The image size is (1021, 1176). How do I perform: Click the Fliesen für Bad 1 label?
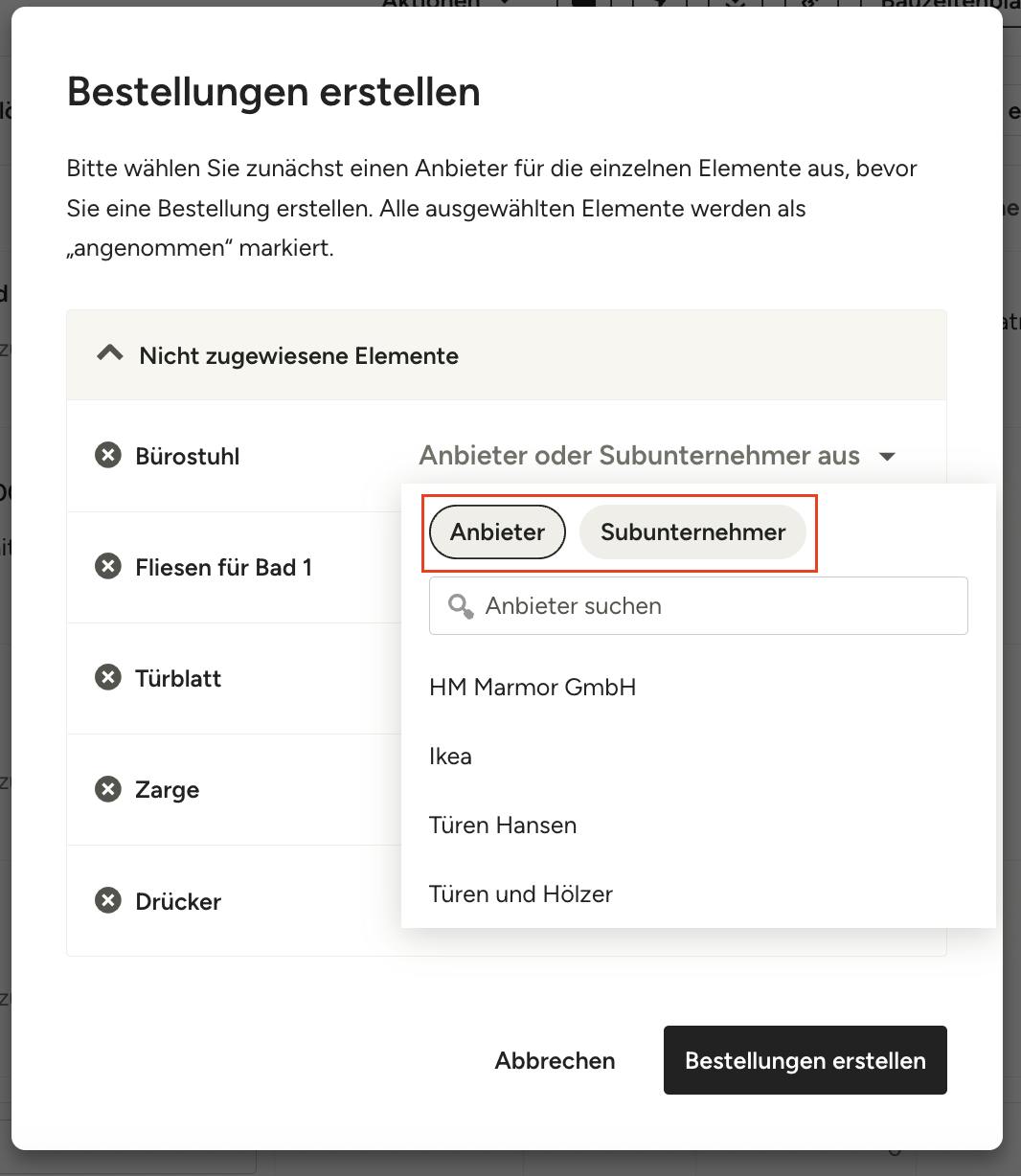(223, 567)
